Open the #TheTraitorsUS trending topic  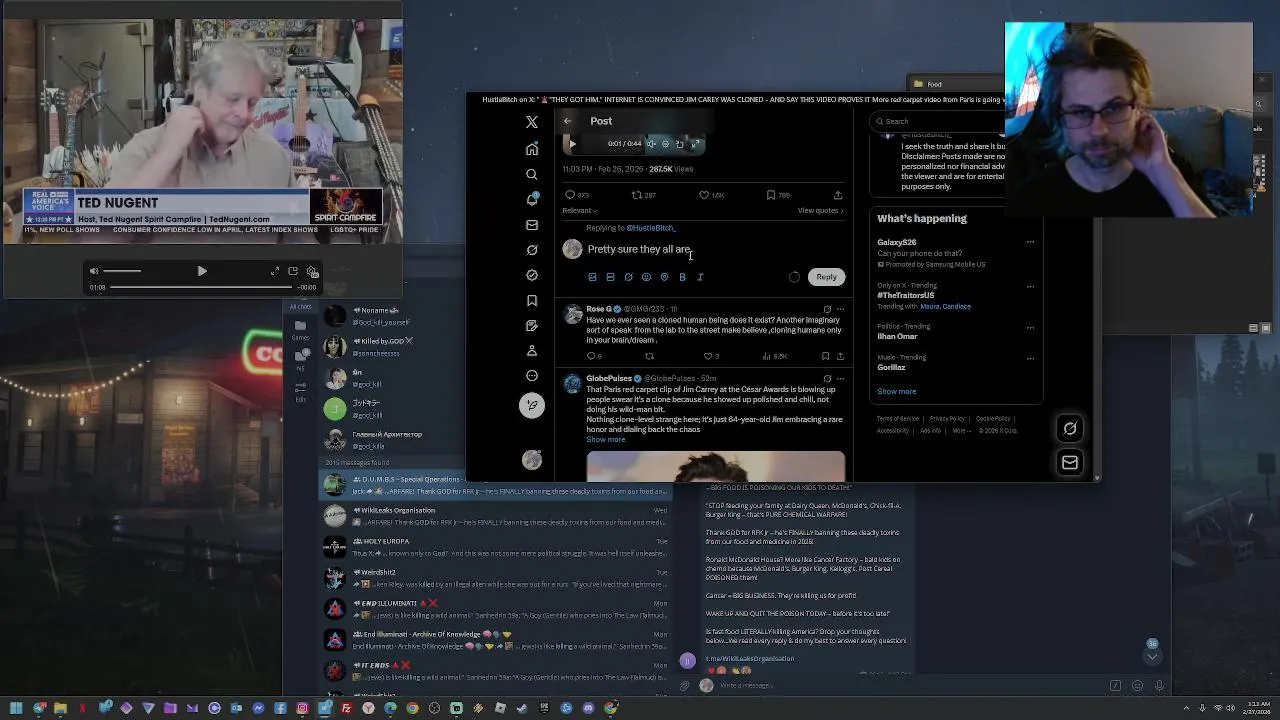(x=905, y=296)
